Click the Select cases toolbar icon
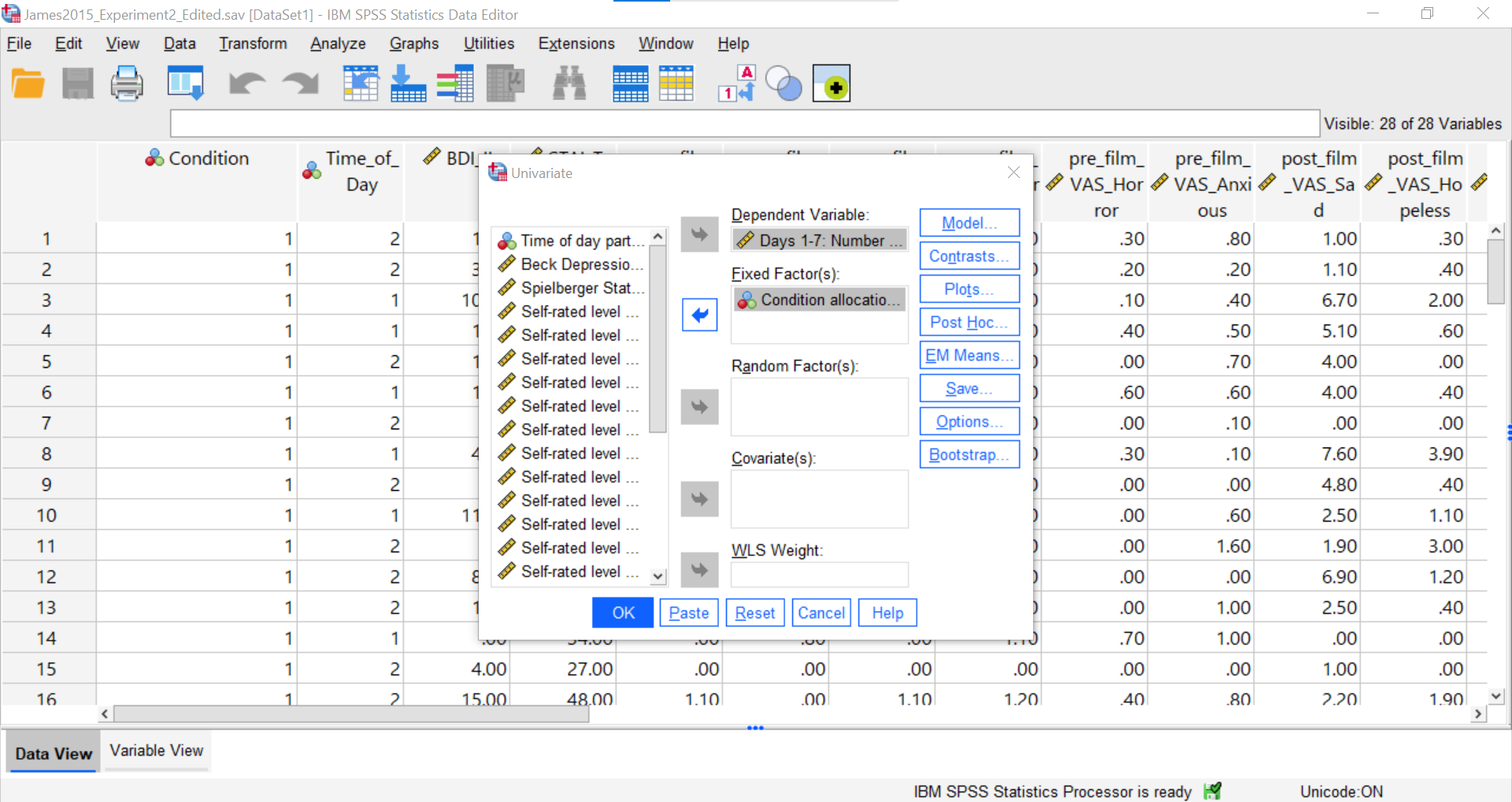The width and height of the screenshot is (1512, 802). click(x=676, y=84)
